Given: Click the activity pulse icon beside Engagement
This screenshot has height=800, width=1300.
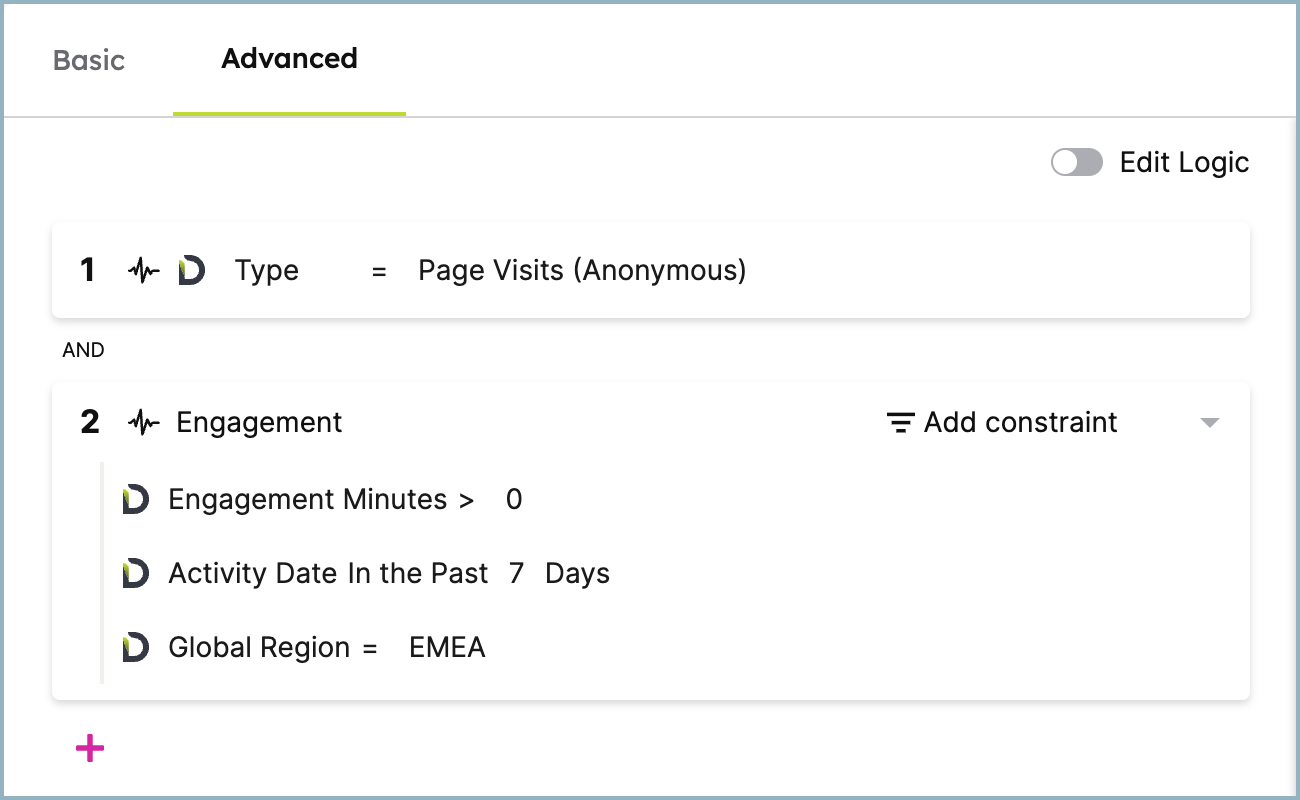Looking at the screenshot, I should click(144, 423).
